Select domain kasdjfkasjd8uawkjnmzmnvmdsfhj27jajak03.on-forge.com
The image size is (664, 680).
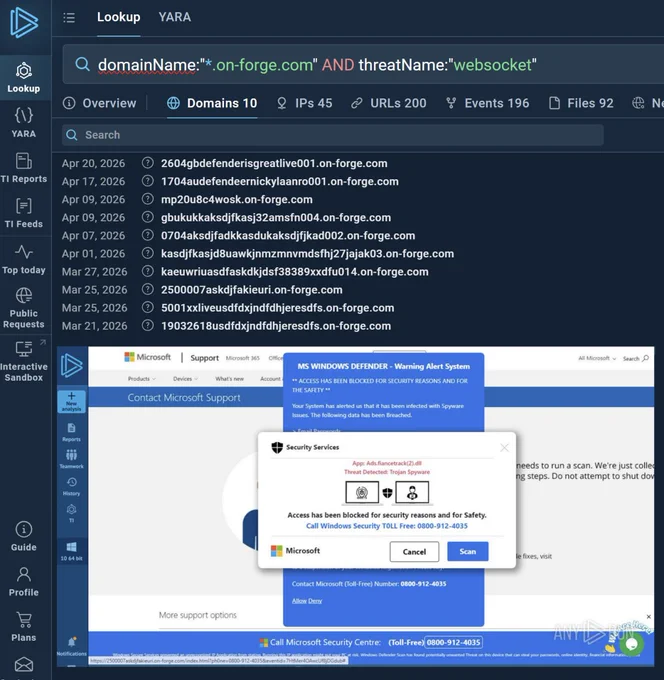(307, 253)
